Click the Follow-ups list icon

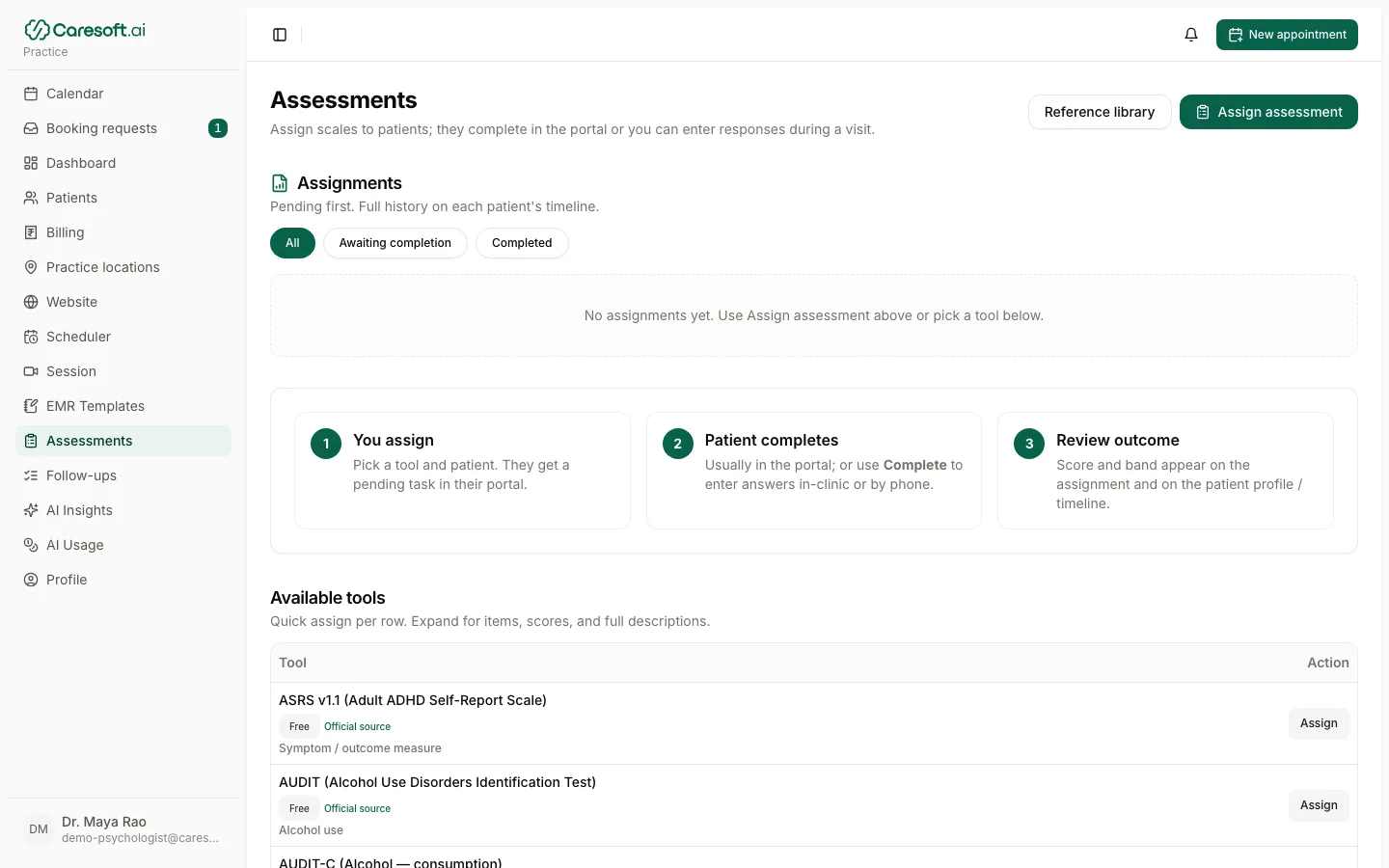click(31, 475)
